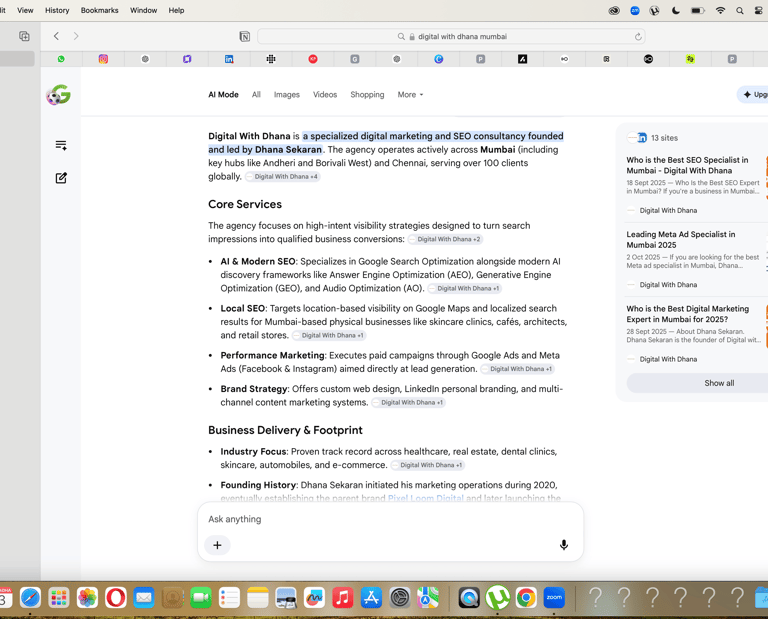
Task: Open Opera from the dock
Action: coord(116,598)
